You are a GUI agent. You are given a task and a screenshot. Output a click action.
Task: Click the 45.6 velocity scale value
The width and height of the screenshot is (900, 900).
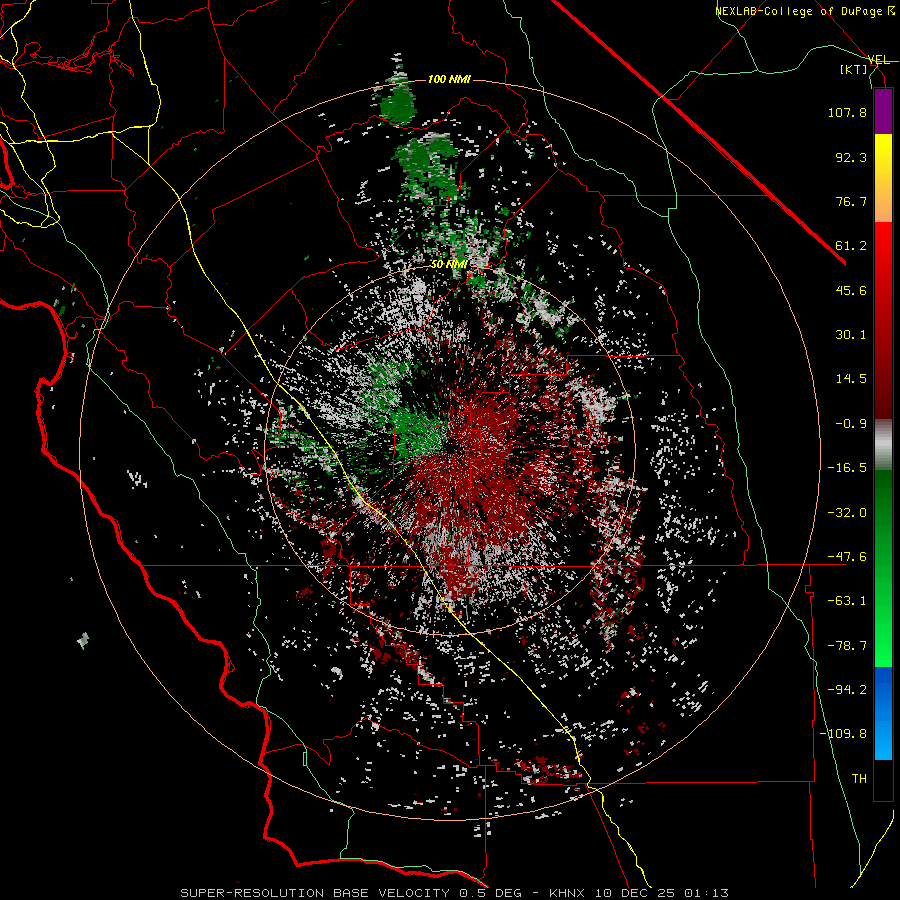coord(851,290)
